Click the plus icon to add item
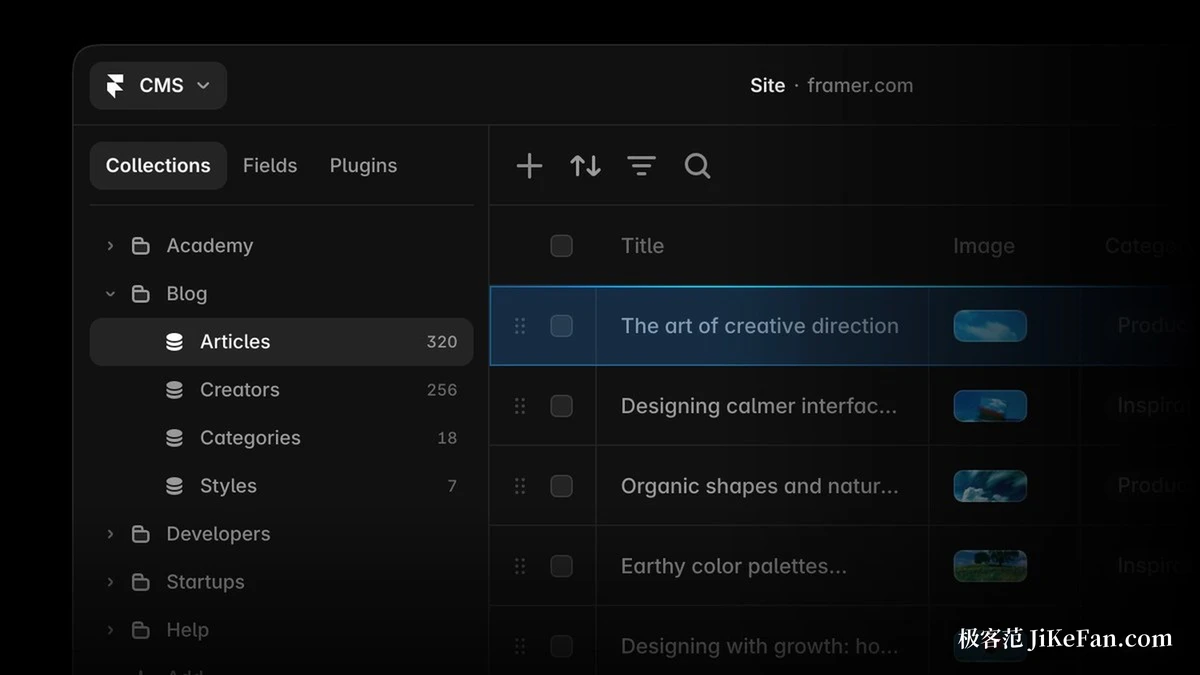Screen dimensions: 1200x675 click(x=529, y=166)
